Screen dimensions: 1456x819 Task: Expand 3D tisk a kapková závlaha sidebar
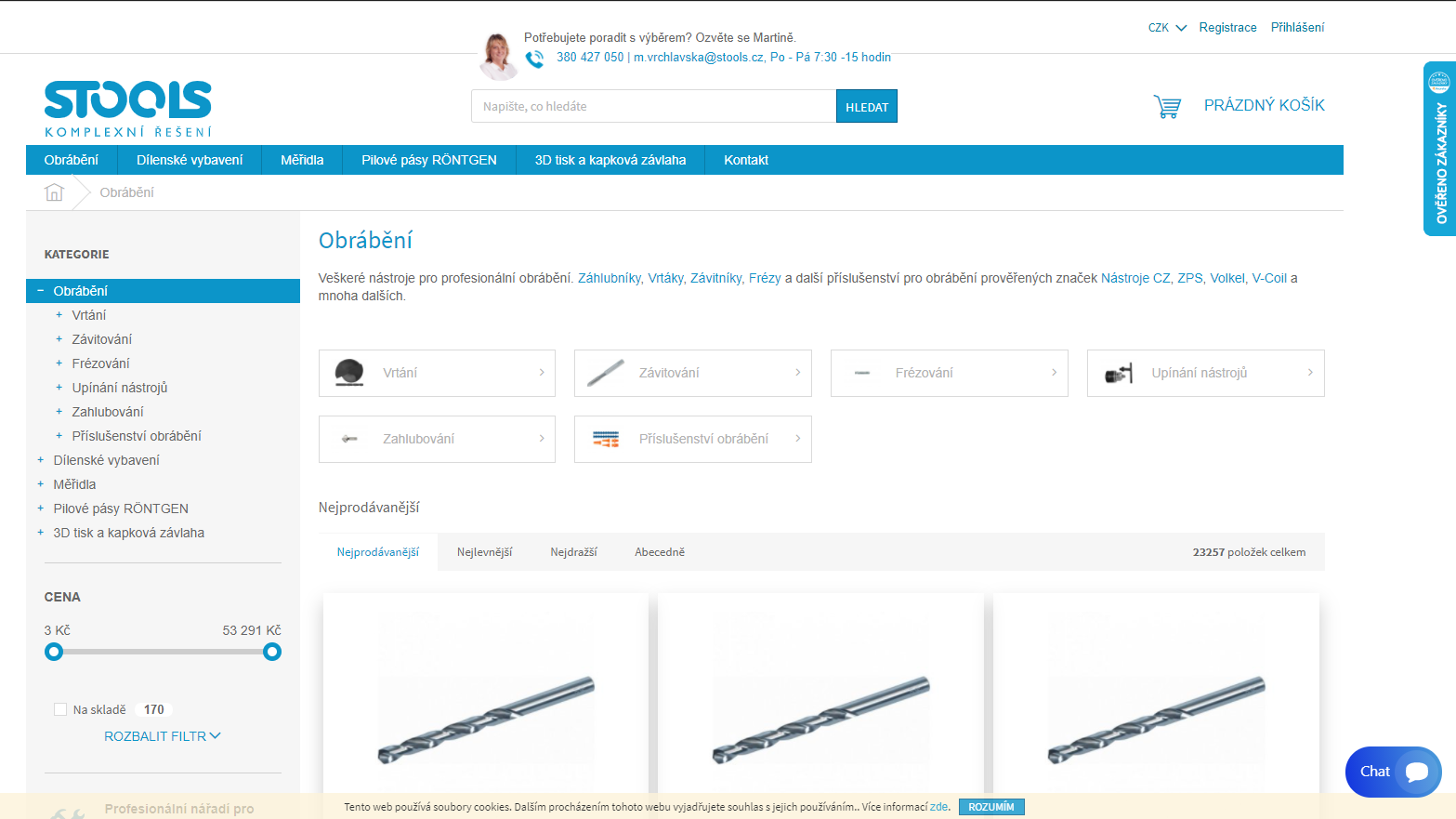pos(40,533)
